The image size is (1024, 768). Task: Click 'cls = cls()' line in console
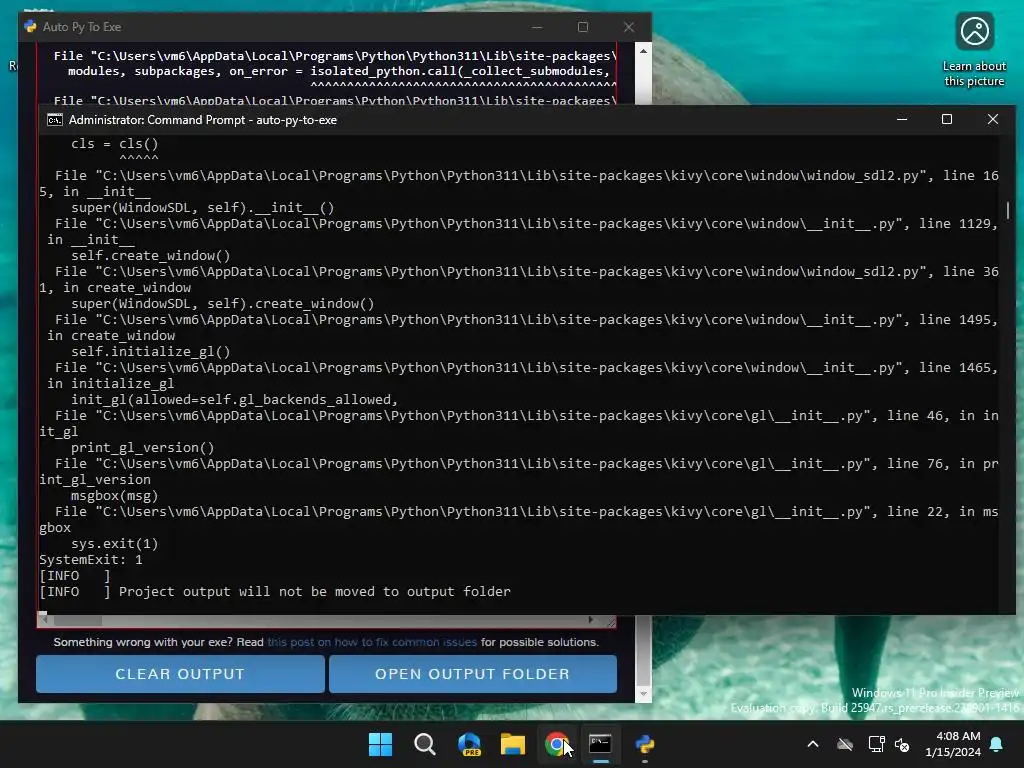click(114, 144)
